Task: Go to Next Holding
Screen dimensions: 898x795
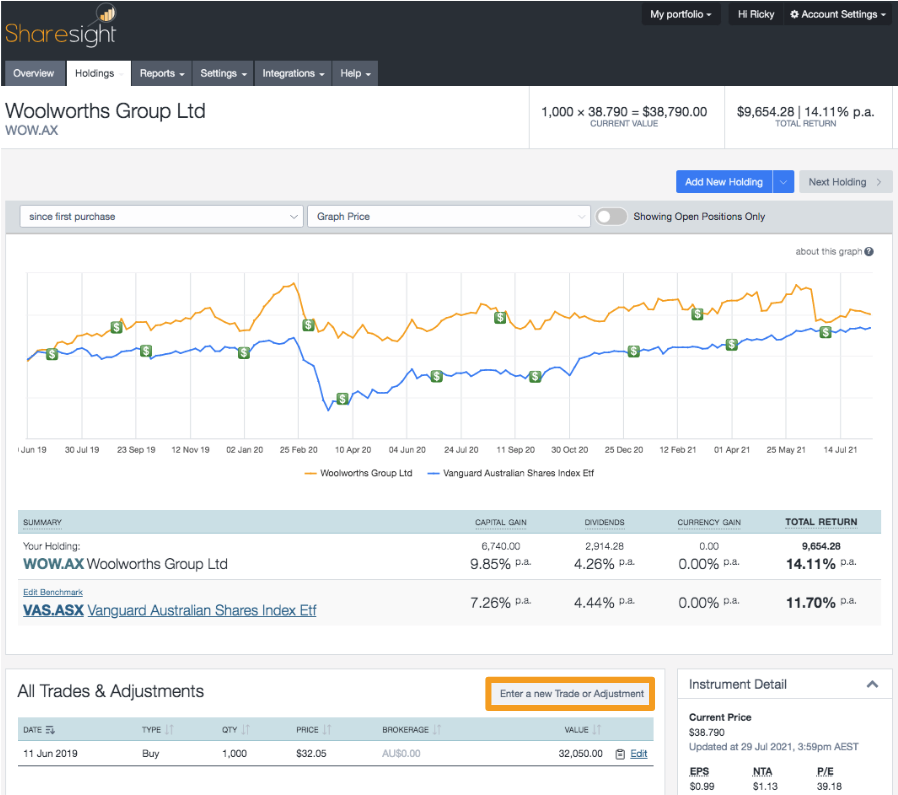Action: (x=845, y=182)
